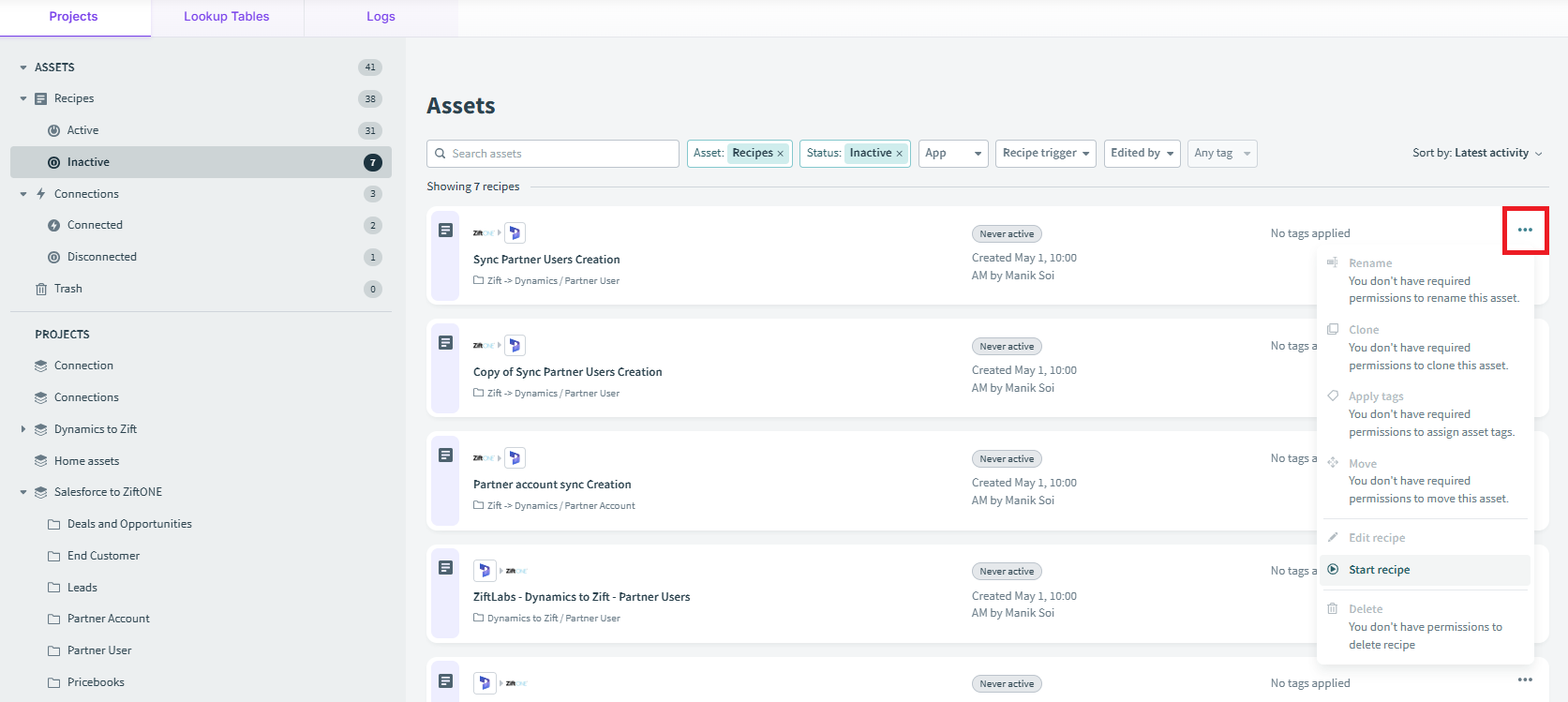Click the recipe icon for Sync Partner Users Creation
The height and width of the screenshot is (702, 1568).
[446, 231]
